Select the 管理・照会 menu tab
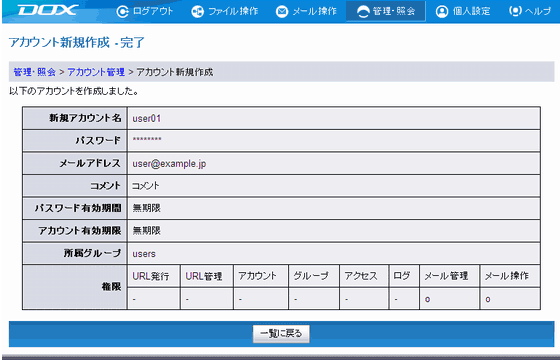This screenshot has width=560, height=360. point(386,11)
